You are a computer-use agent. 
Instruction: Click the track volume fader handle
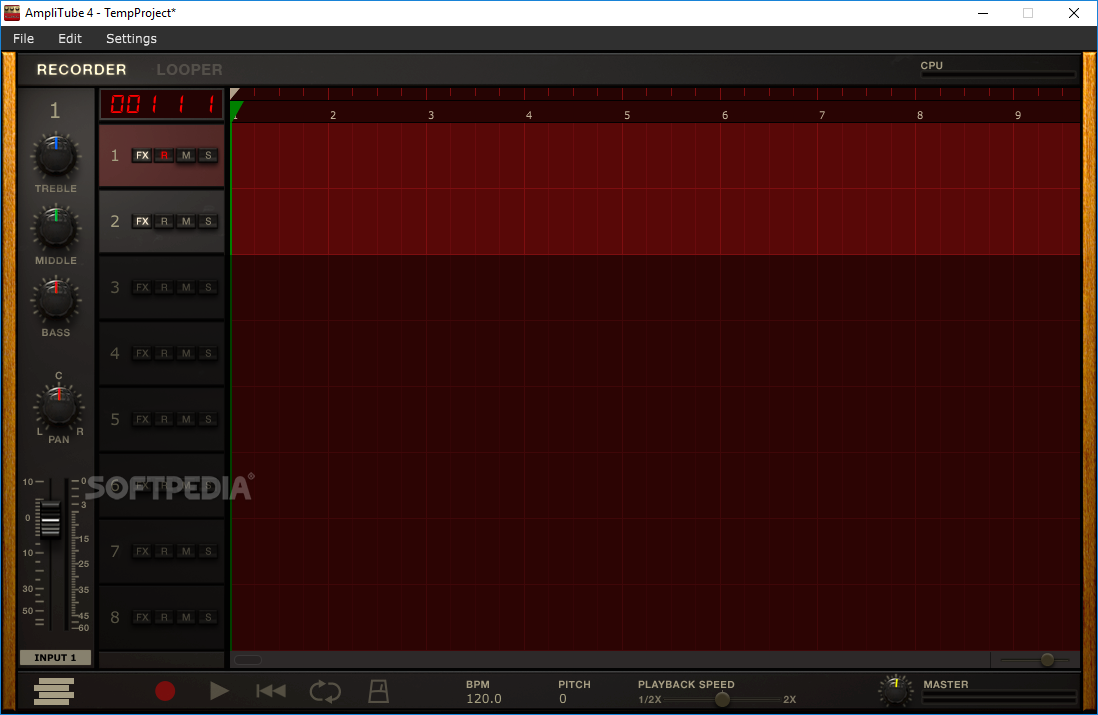[50, 519]
